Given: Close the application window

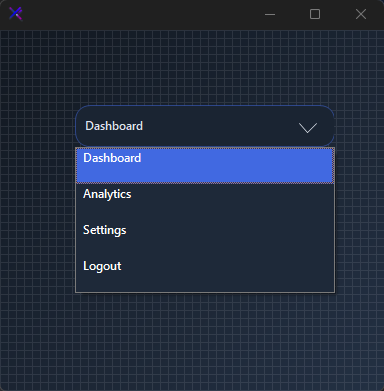Looking at the screenshot, I should [x=361, y=14].
